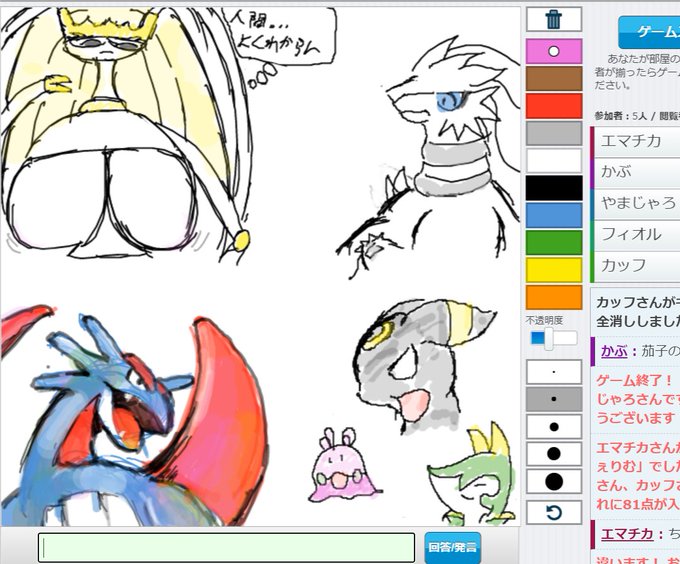Pick the pink color swatch
Viewport: 680px width, 564px height.
point(554,51)
